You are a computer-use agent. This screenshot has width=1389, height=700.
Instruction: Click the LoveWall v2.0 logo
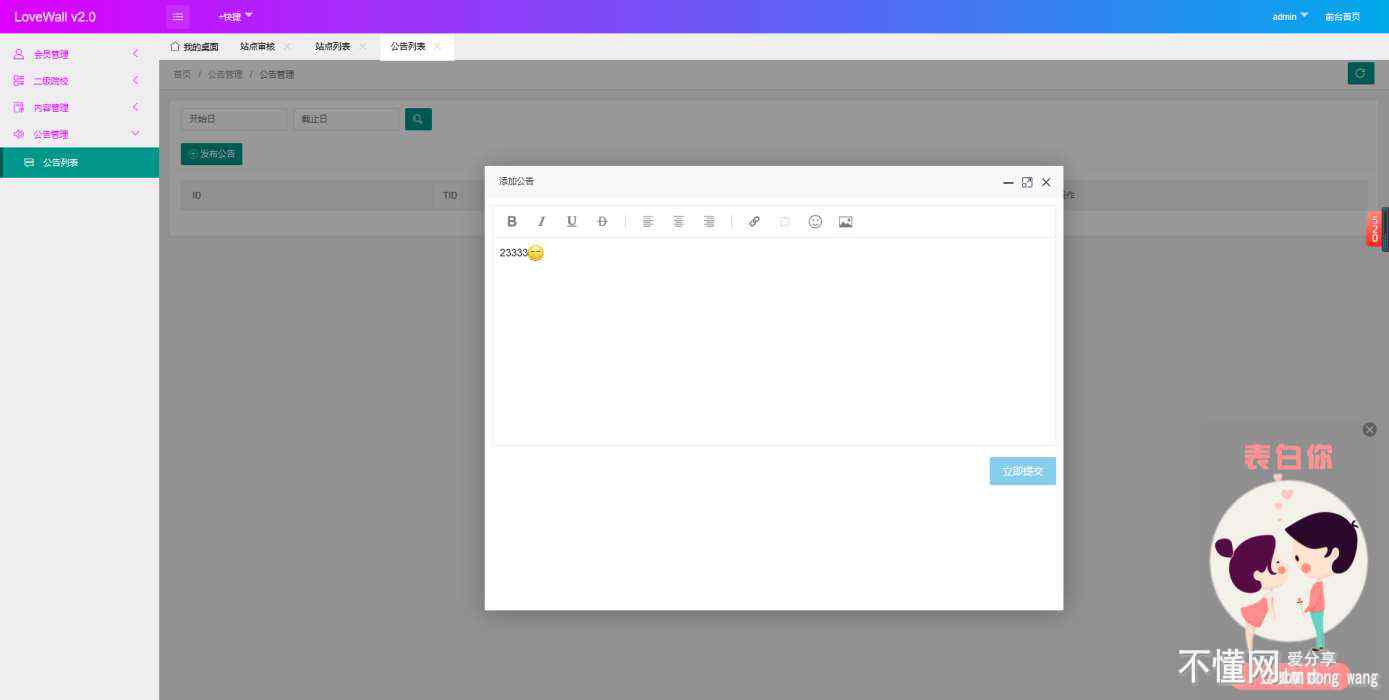pos(55,17)
